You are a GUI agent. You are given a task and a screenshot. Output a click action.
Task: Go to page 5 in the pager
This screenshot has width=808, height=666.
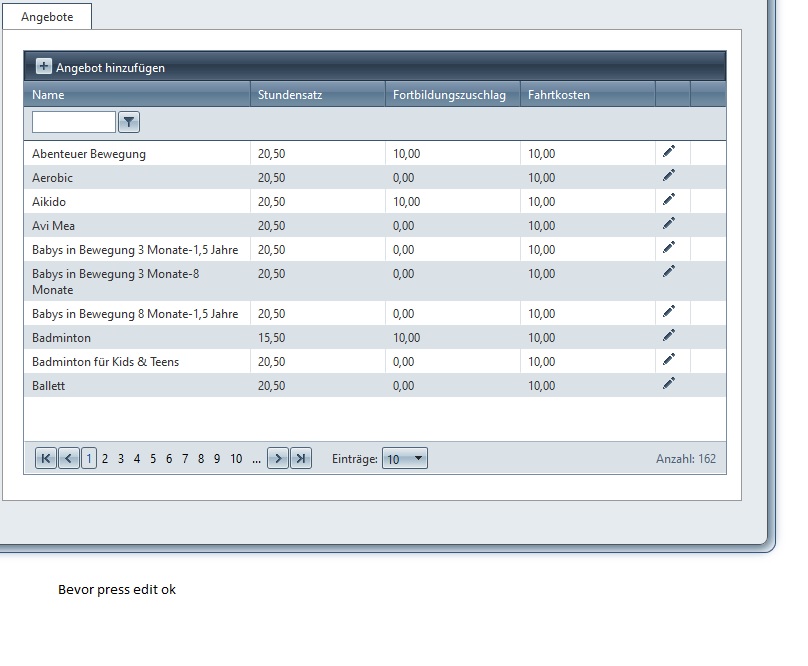[153, 458]
